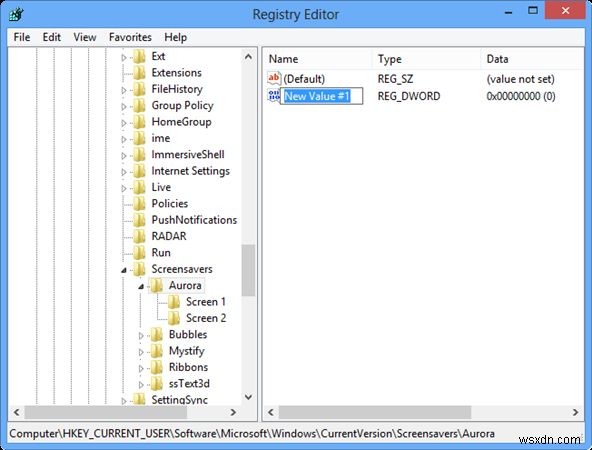Screen dimensions: 592x450
Task: Click the PushNotifications folder icon
Action: 139,220
